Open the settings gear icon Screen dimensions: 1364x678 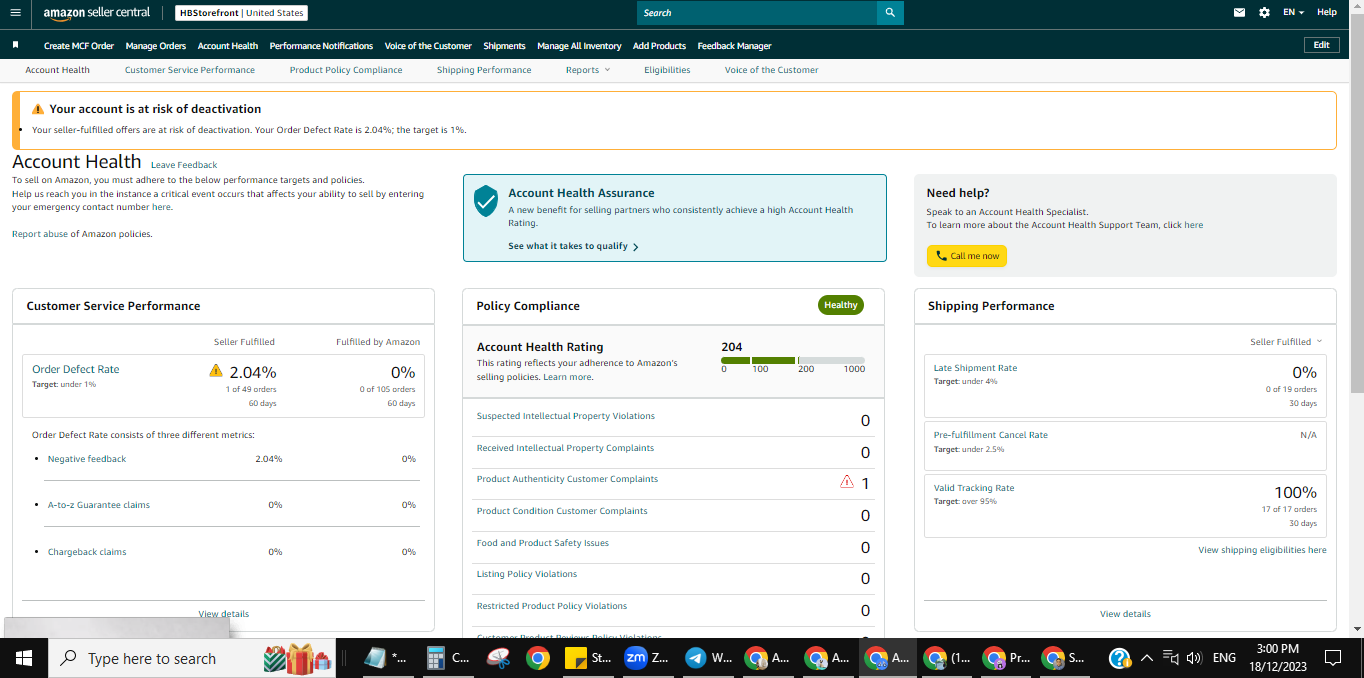click(1265, 13)
